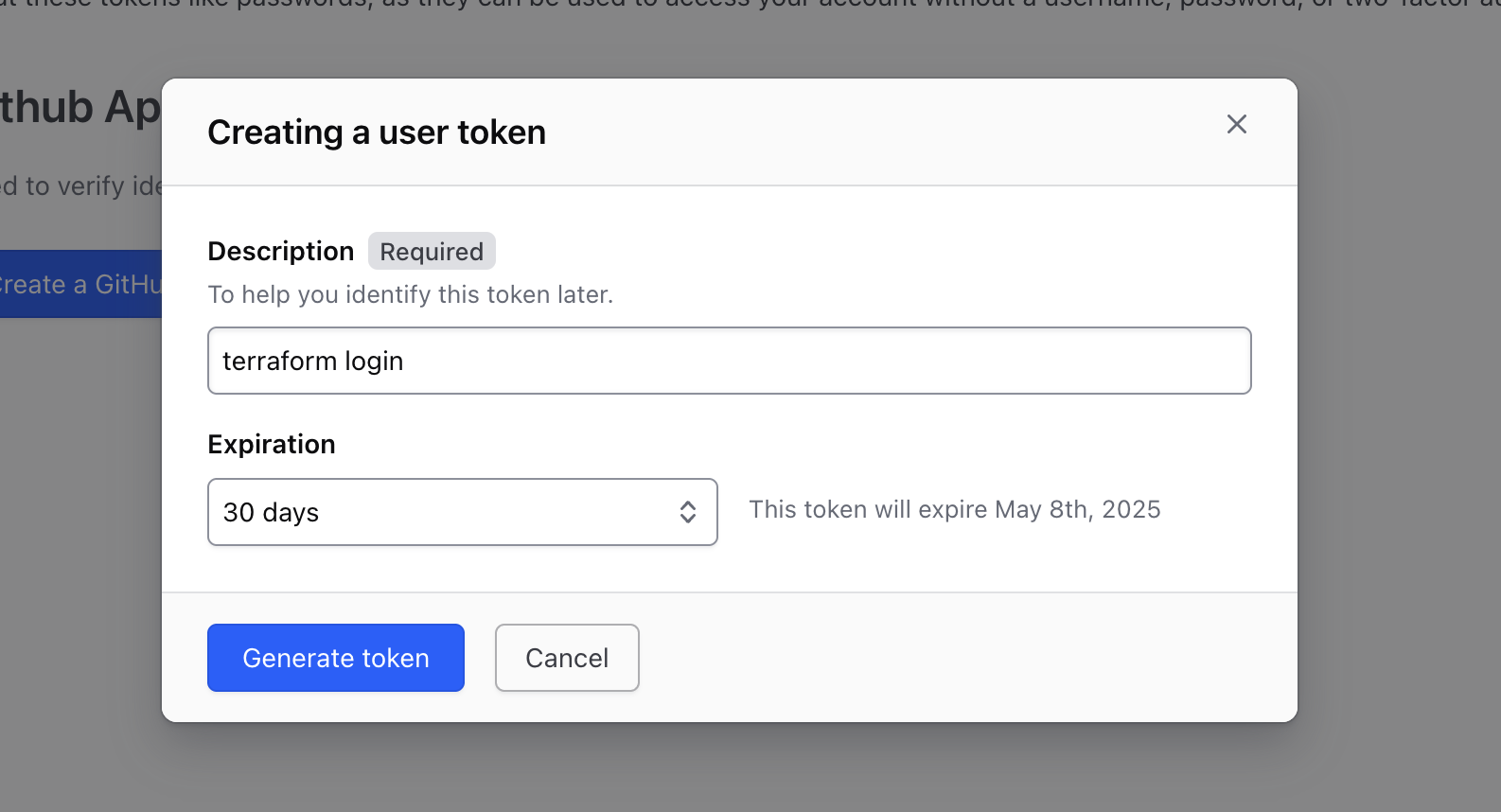
Task: Focus the Description text input field
Action: tap(729, 361)
